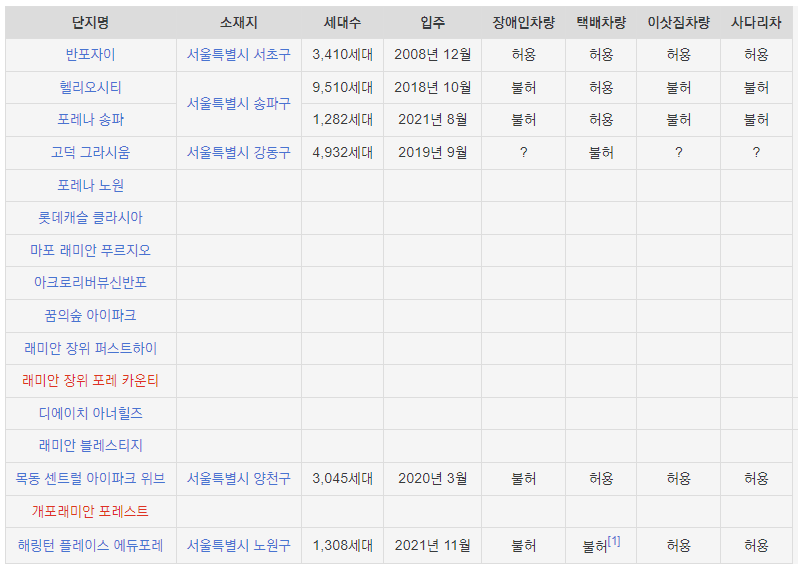Click 해링턴 플레이스's 허용 in 사다리차

[756, 546]
